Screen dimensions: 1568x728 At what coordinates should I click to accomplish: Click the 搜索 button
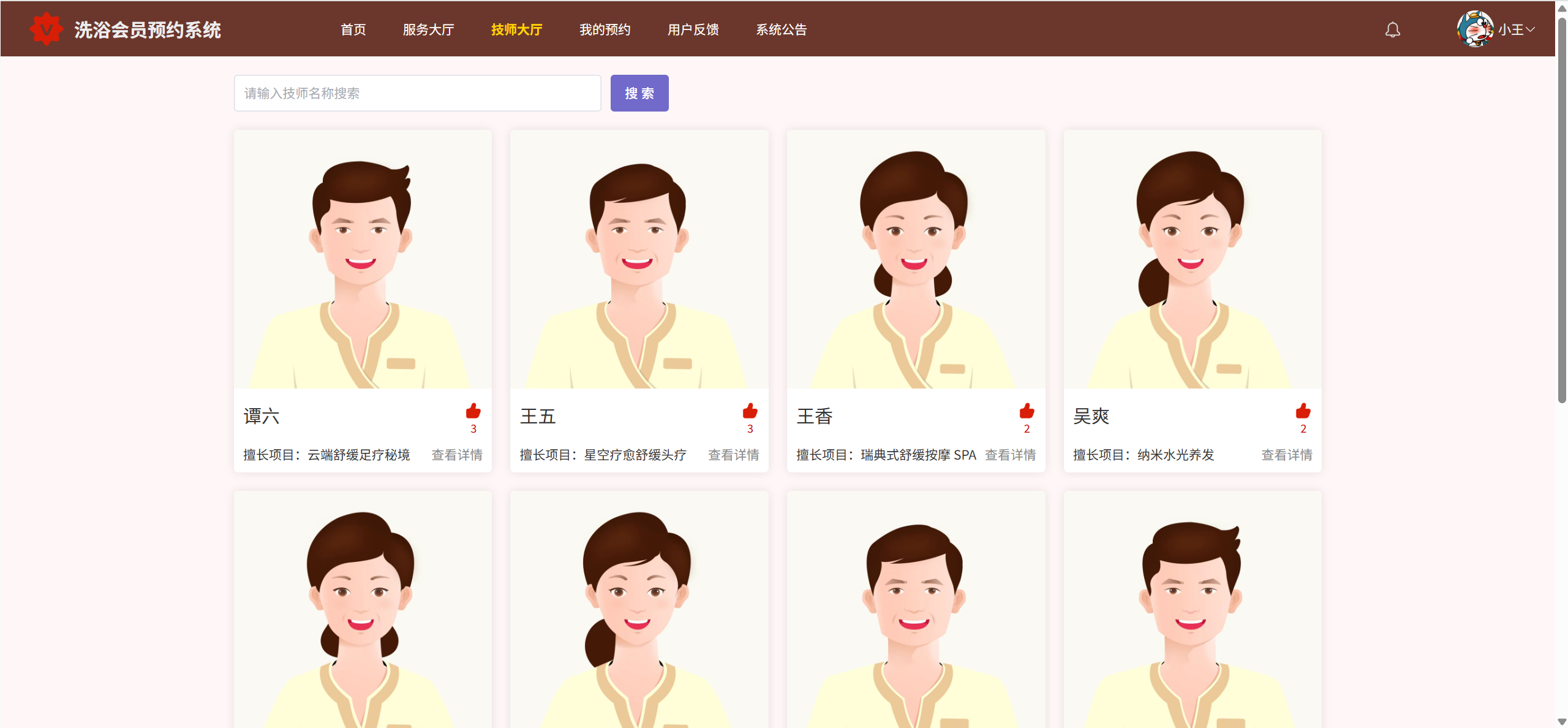[639, 93]
